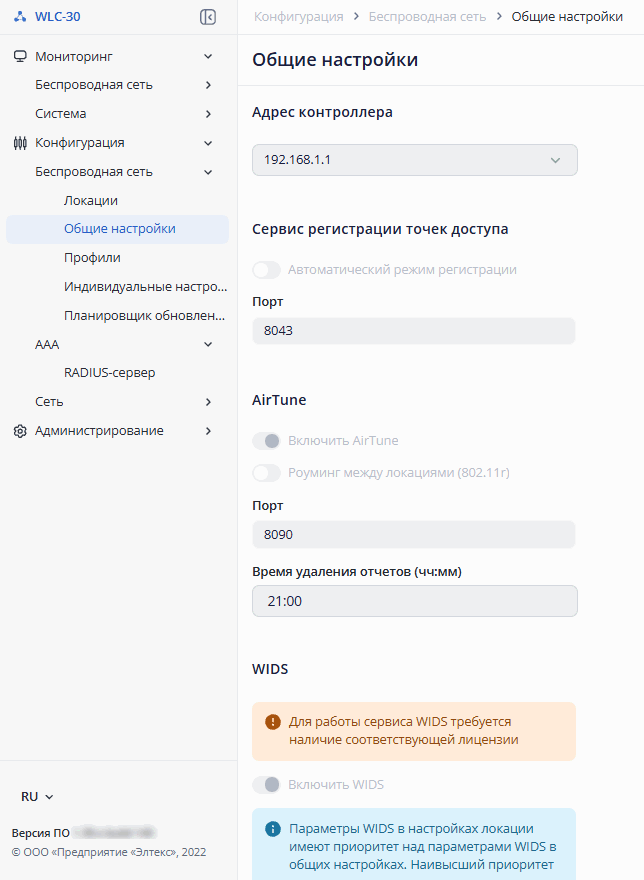
Task: Toggle the Включить AirTune switch
Action: click(x=267, y=441)
